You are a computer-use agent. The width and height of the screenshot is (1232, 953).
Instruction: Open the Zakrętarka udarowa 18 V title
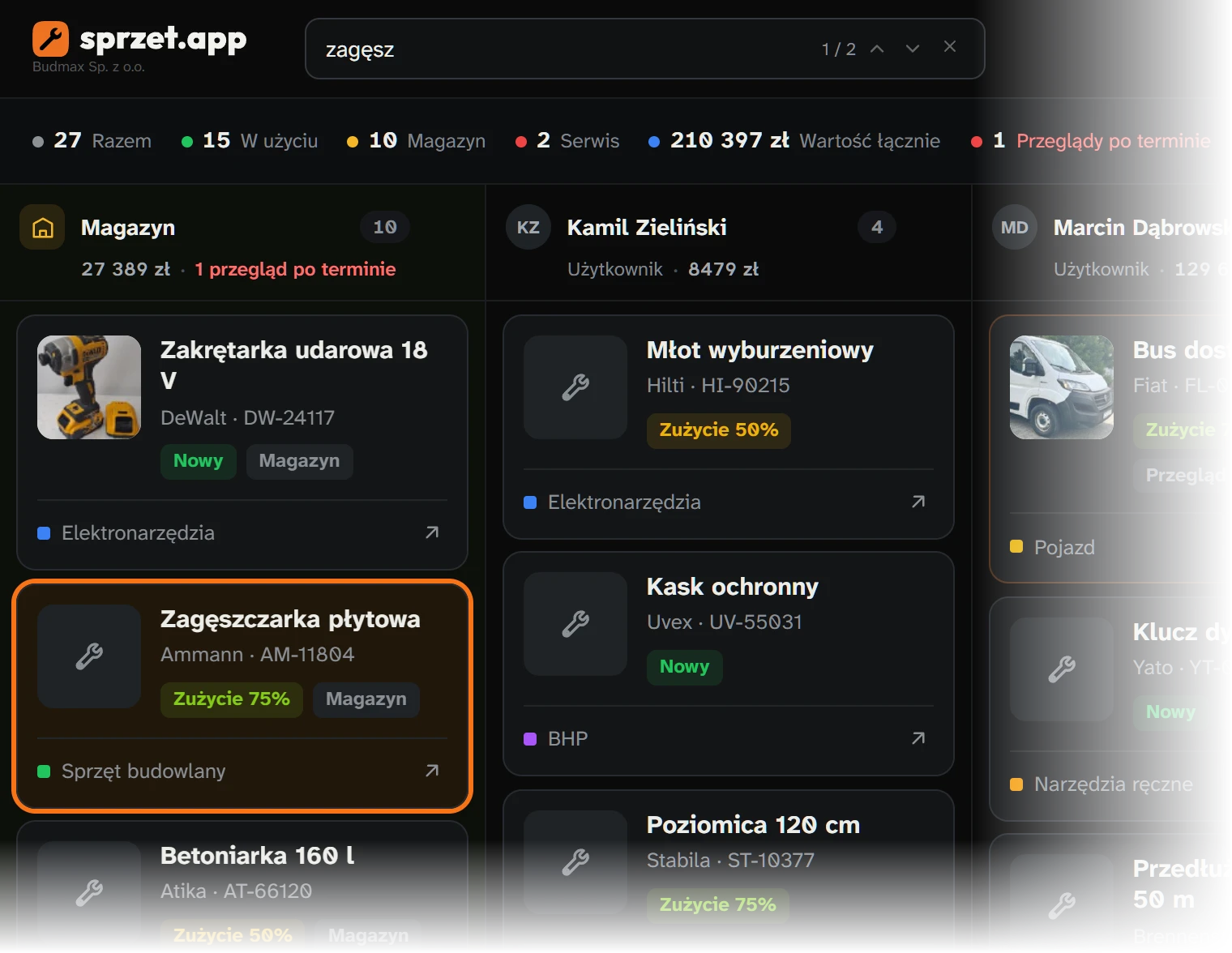[x=294, y=365]
